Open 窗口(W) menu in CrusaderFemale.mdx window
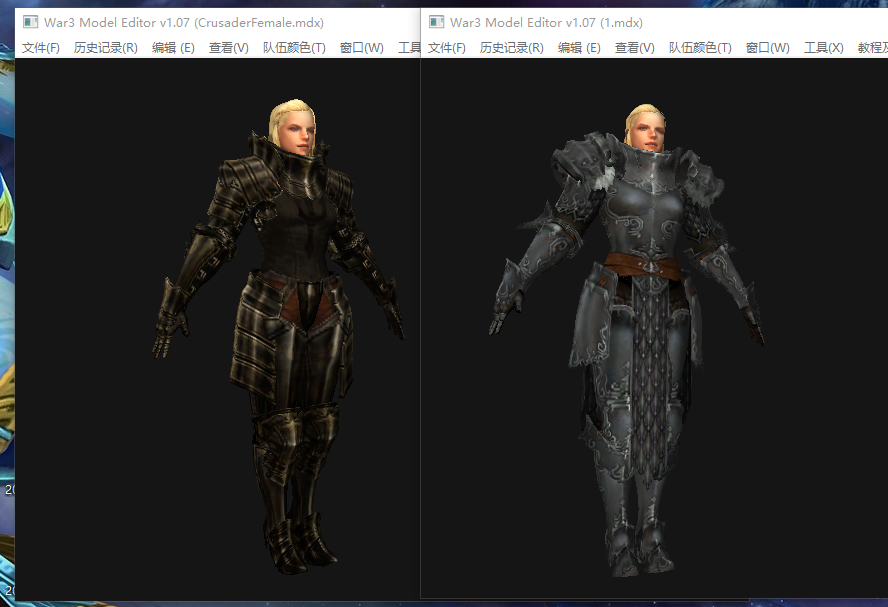Screen dimensions: 888x607 [x=361, y=48]
